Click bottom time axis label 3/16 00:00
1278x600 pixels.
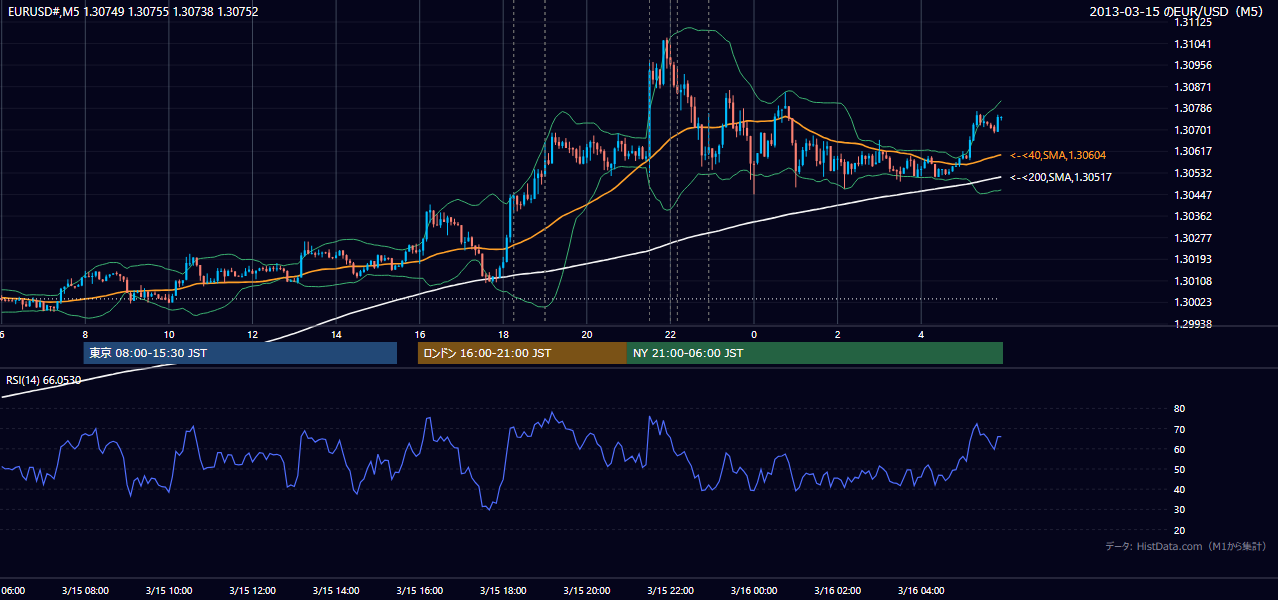click(x=754, y=591)
